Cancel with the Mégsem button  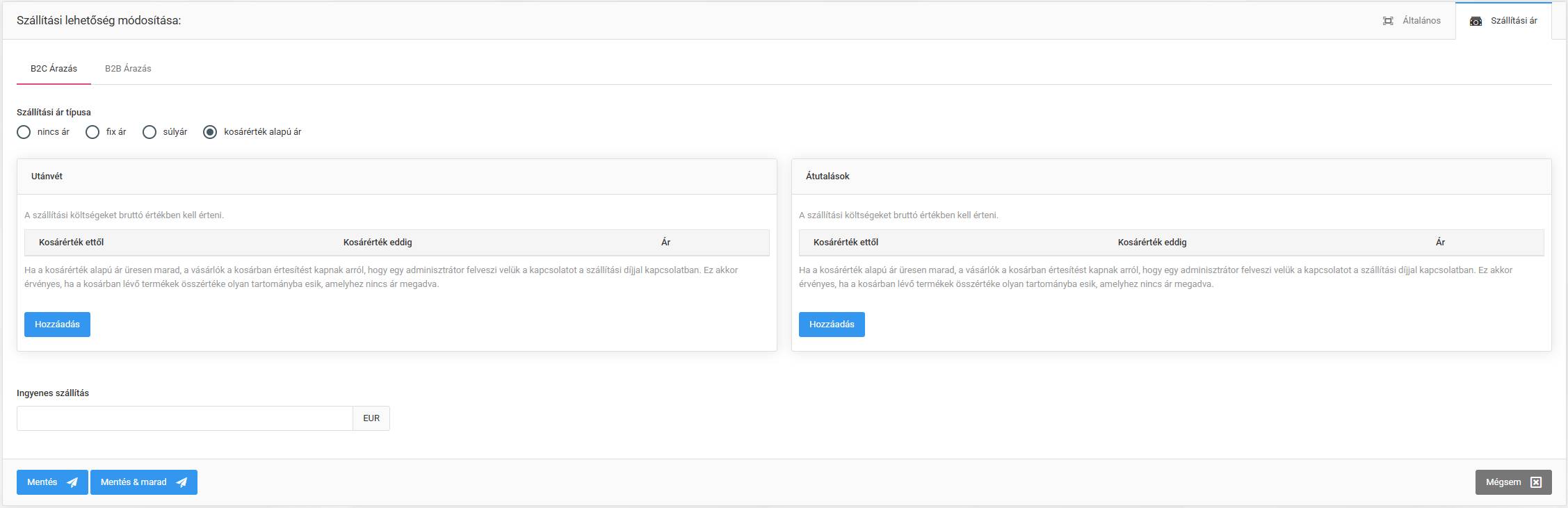coord(1513,482)
